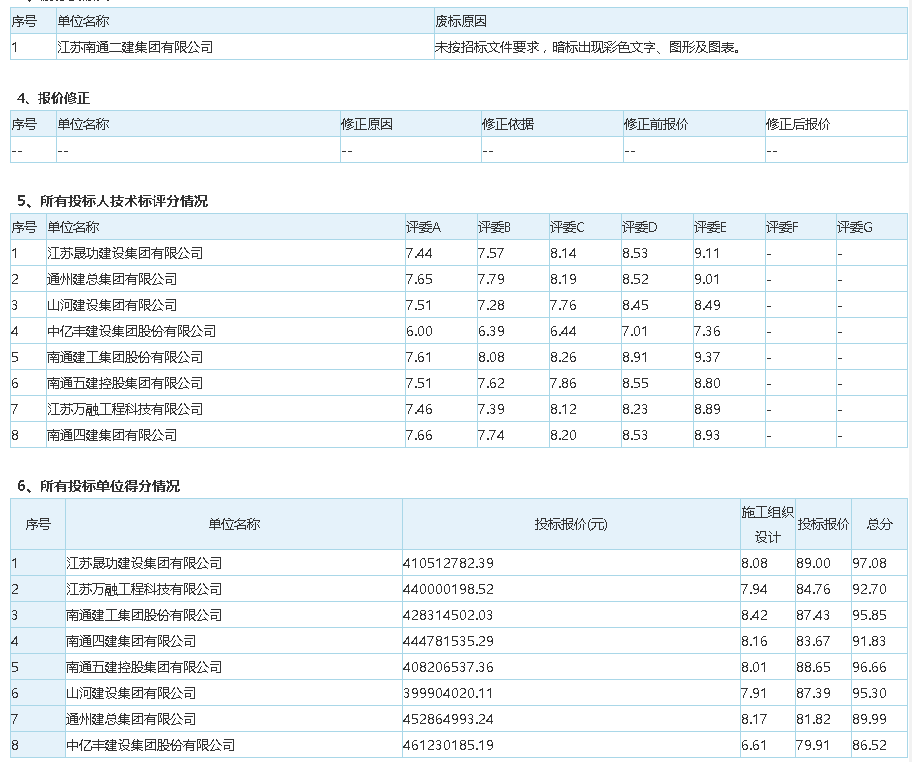
Task: Click the construction design score 6.61
Action: pos(754,745)
